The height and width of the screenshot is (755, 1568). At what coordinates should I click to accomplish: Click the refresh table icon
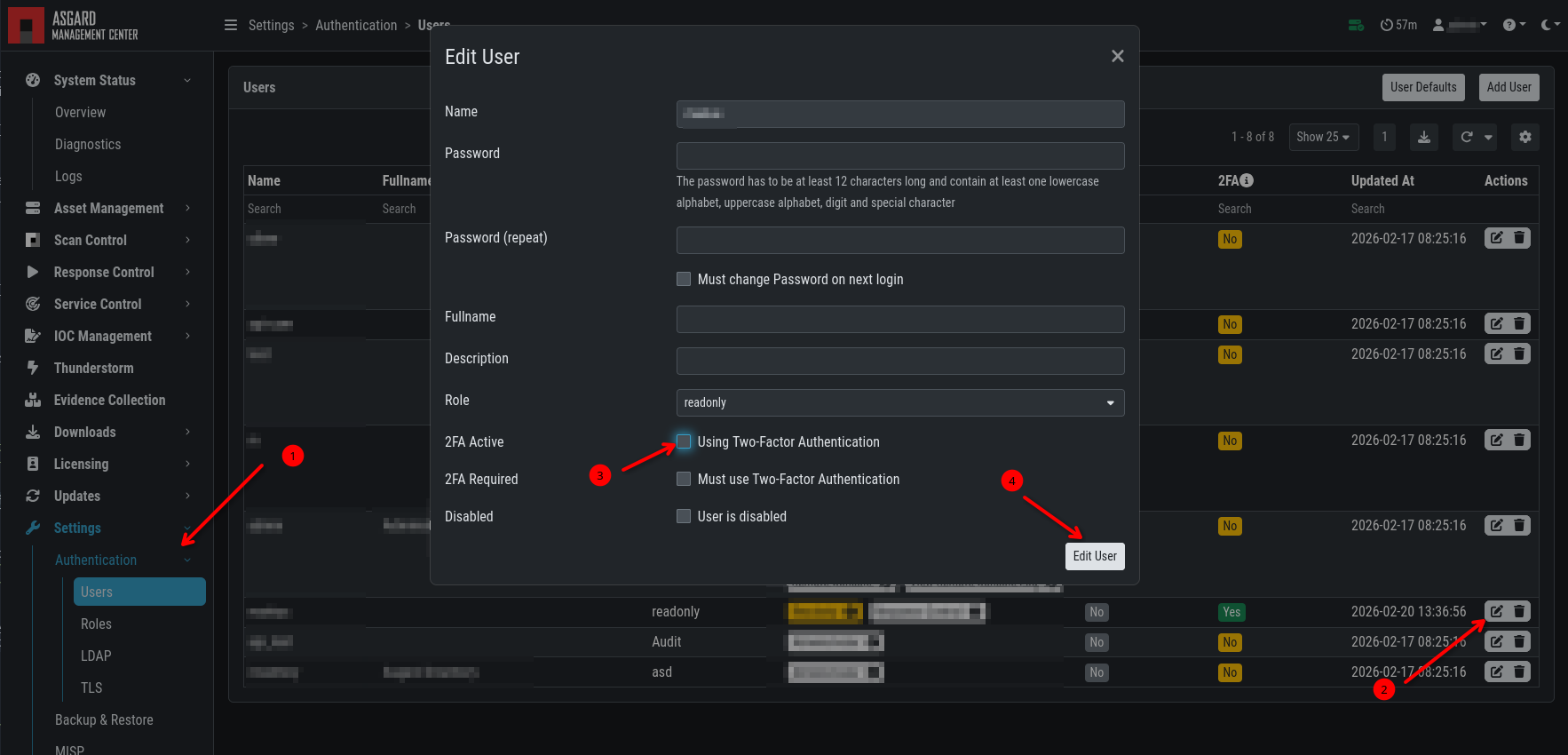tap(1467, 137)
